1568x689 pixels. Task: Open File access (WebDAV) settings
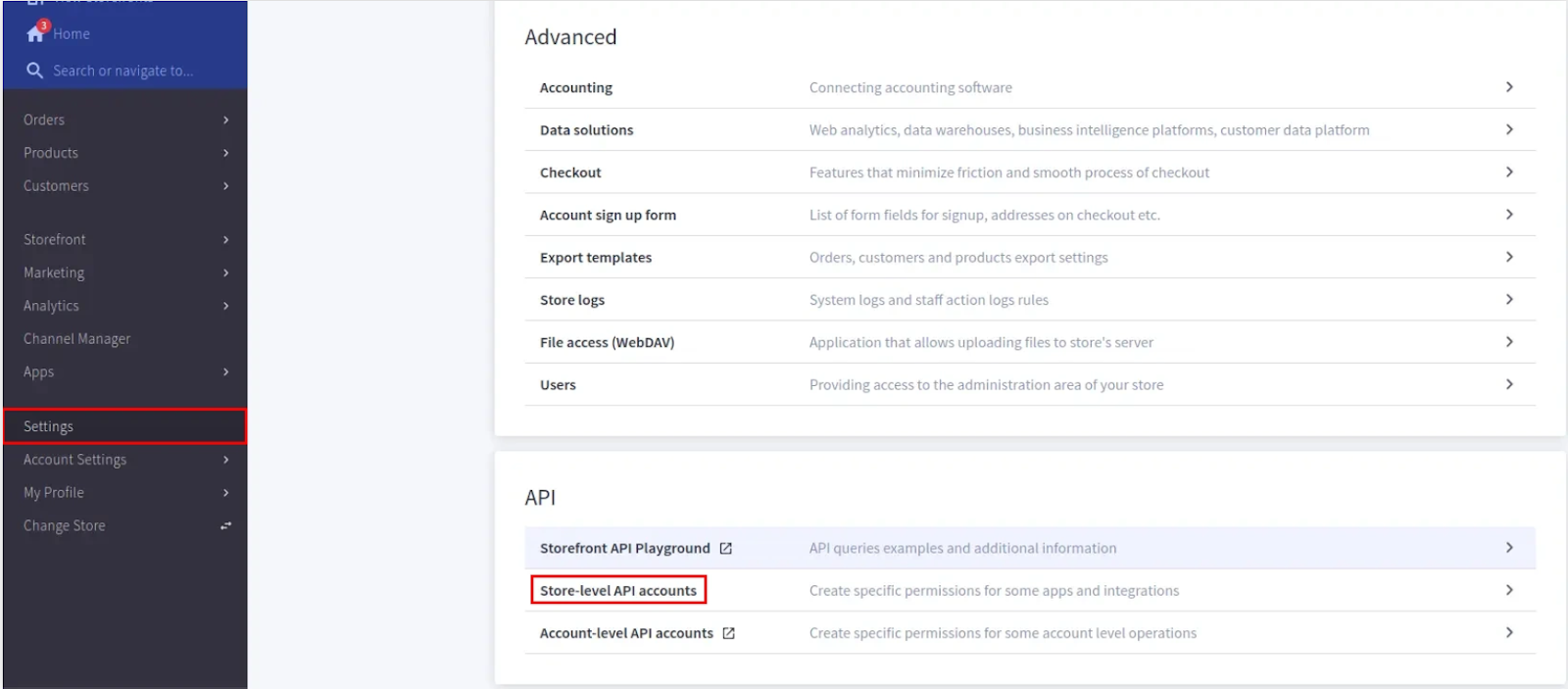[x=607, y=343]
